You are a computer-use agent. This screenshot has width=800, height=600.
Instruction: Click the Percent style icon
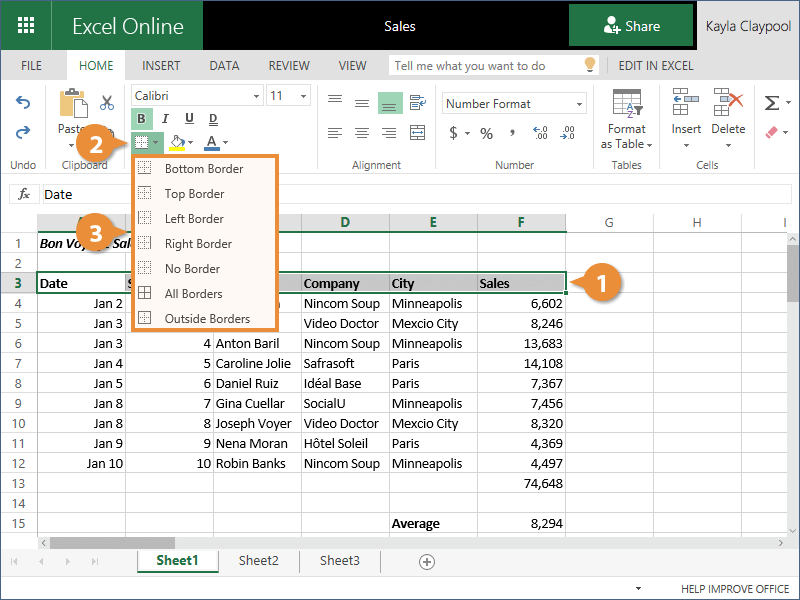[486, 133]
